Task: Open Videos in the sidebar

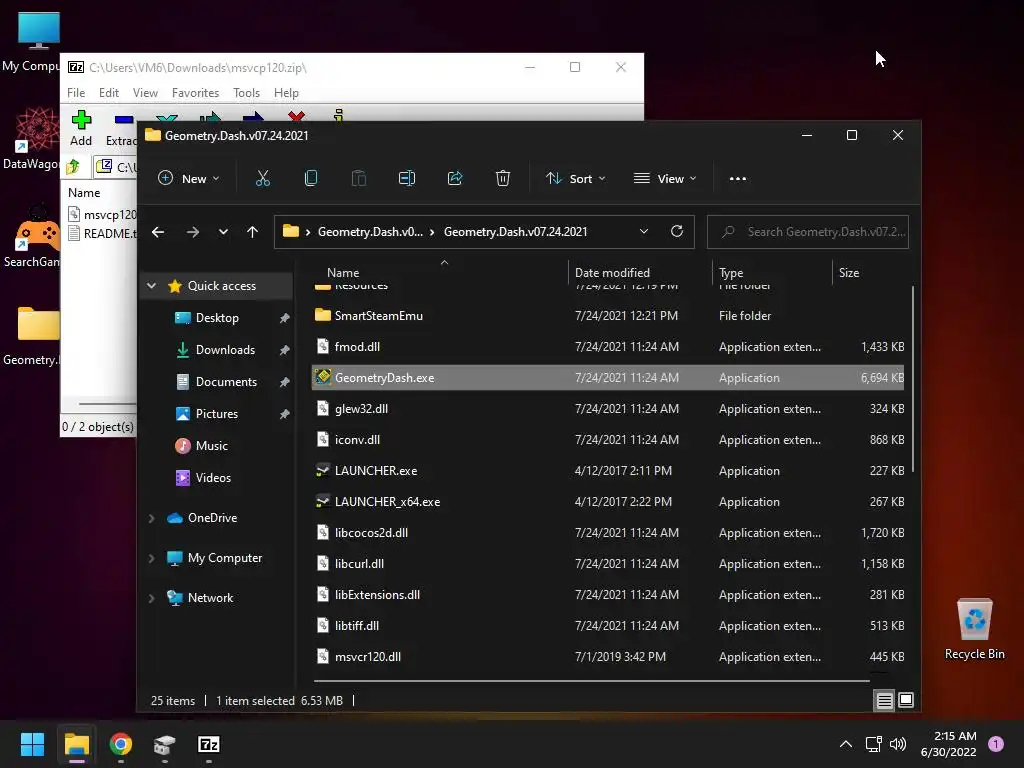Action: pyautogui.click(x=213, y=478)
